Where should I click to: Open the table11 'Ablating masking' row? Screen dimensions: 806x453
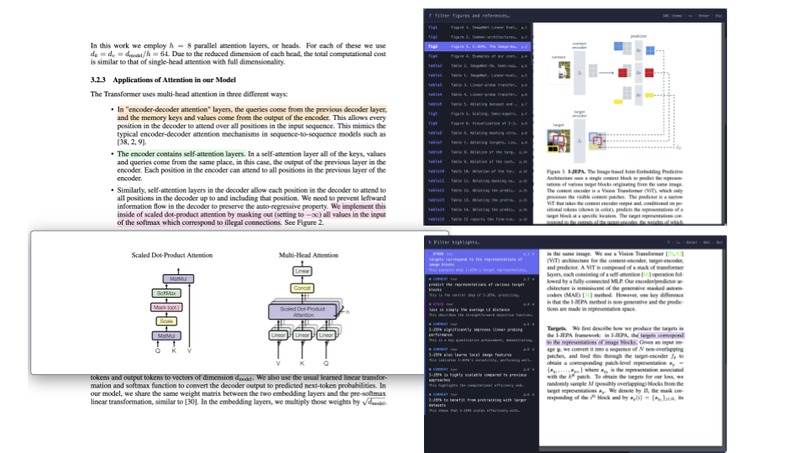click(x=478, y=181)
